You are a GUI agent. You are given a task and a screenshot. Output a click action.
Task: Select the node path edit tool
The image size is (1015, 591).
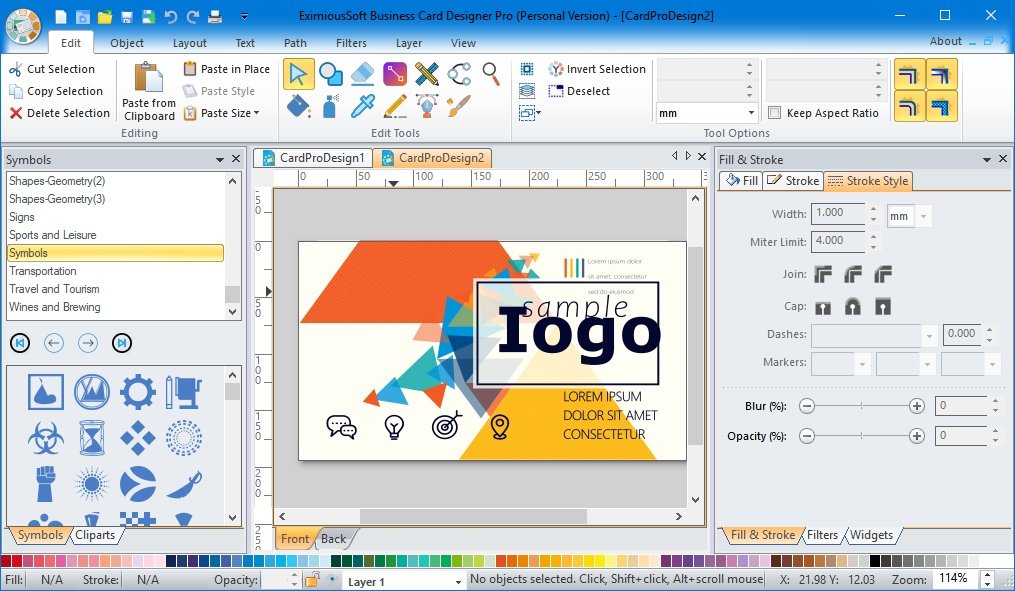click(459, 74)
